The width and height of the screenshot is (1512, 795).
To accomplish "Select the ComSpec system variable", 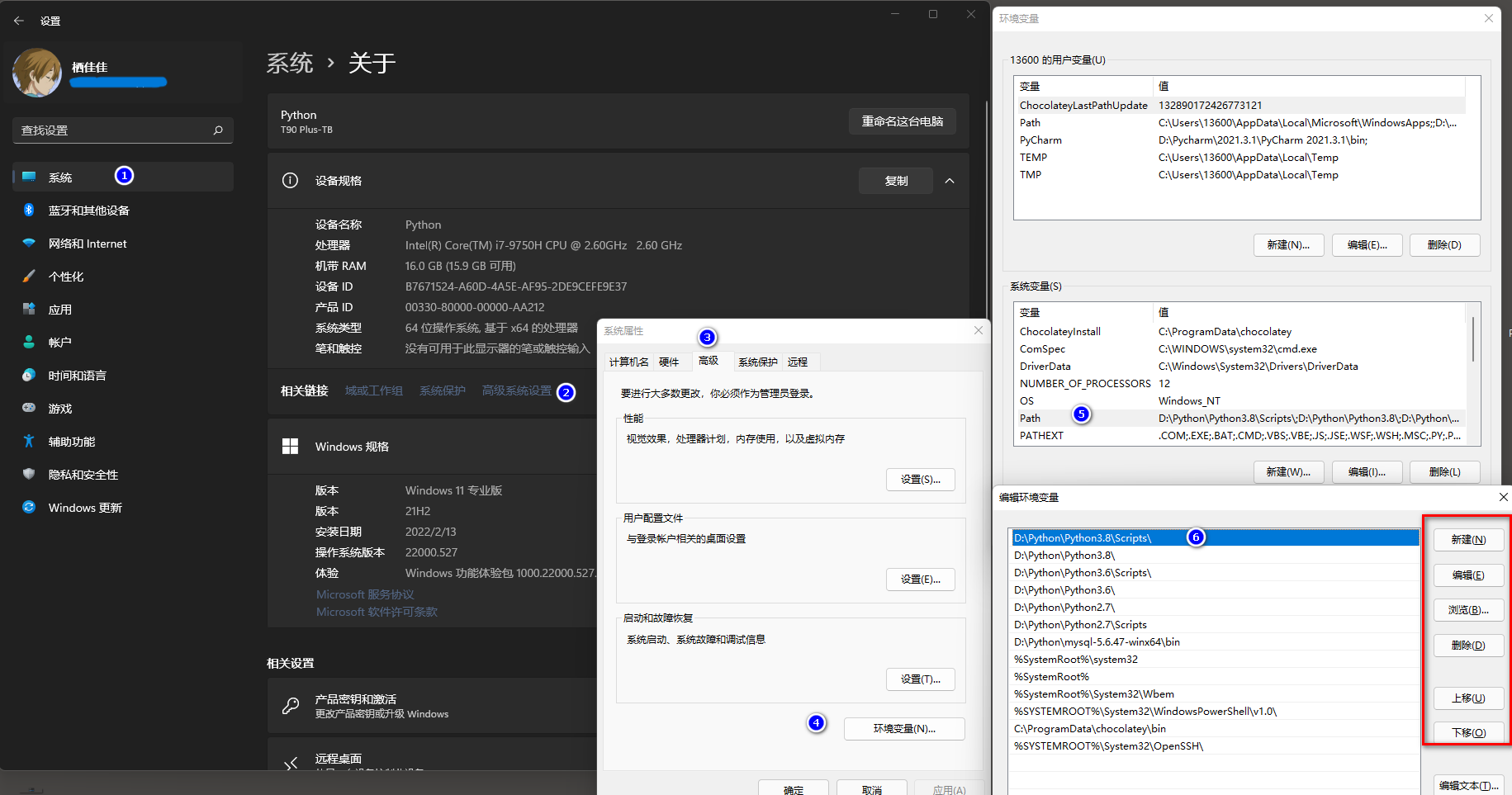I will [x=1240, y=348].
